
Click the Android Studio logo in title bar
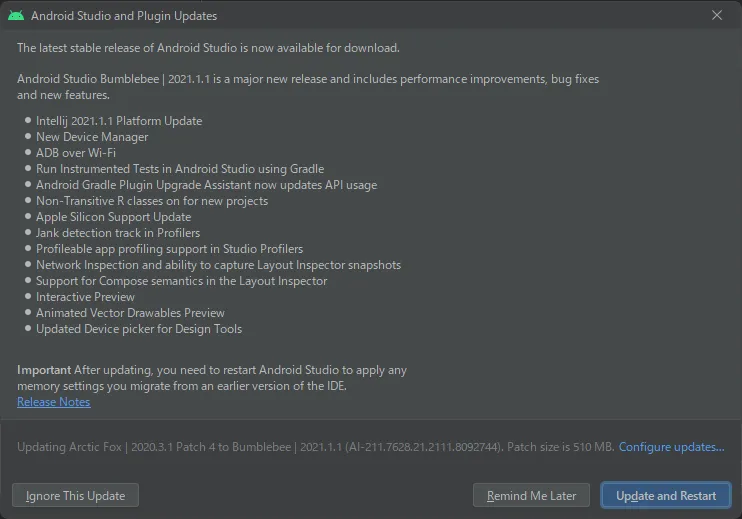click(x=16, y=16)
